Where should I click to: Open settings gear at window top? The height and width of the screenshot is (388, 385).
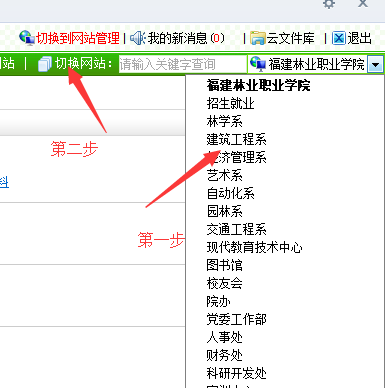329,4
